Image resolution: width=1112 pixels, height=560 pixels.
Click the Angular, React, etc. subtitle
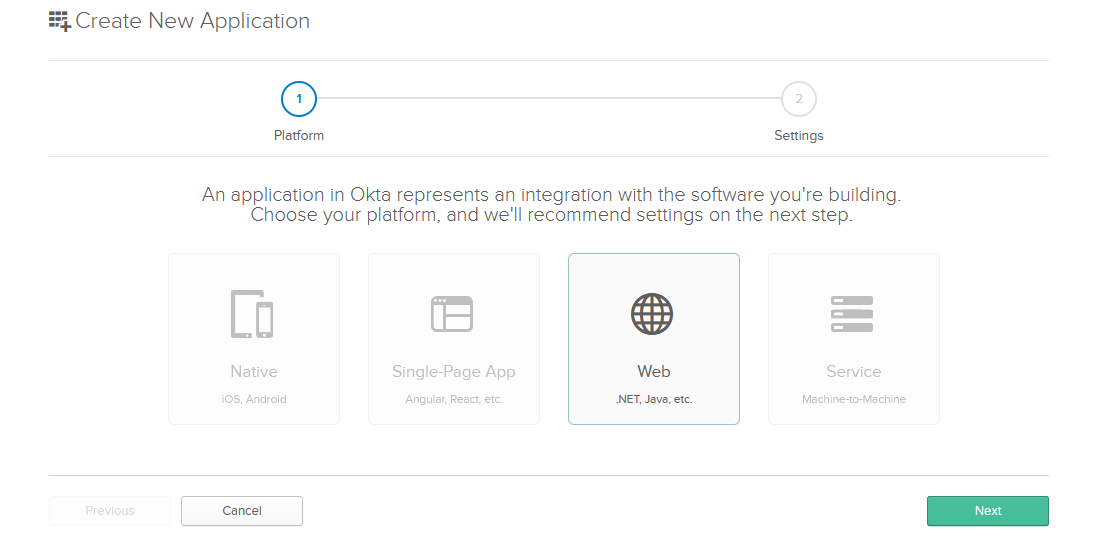click(454, 399)
